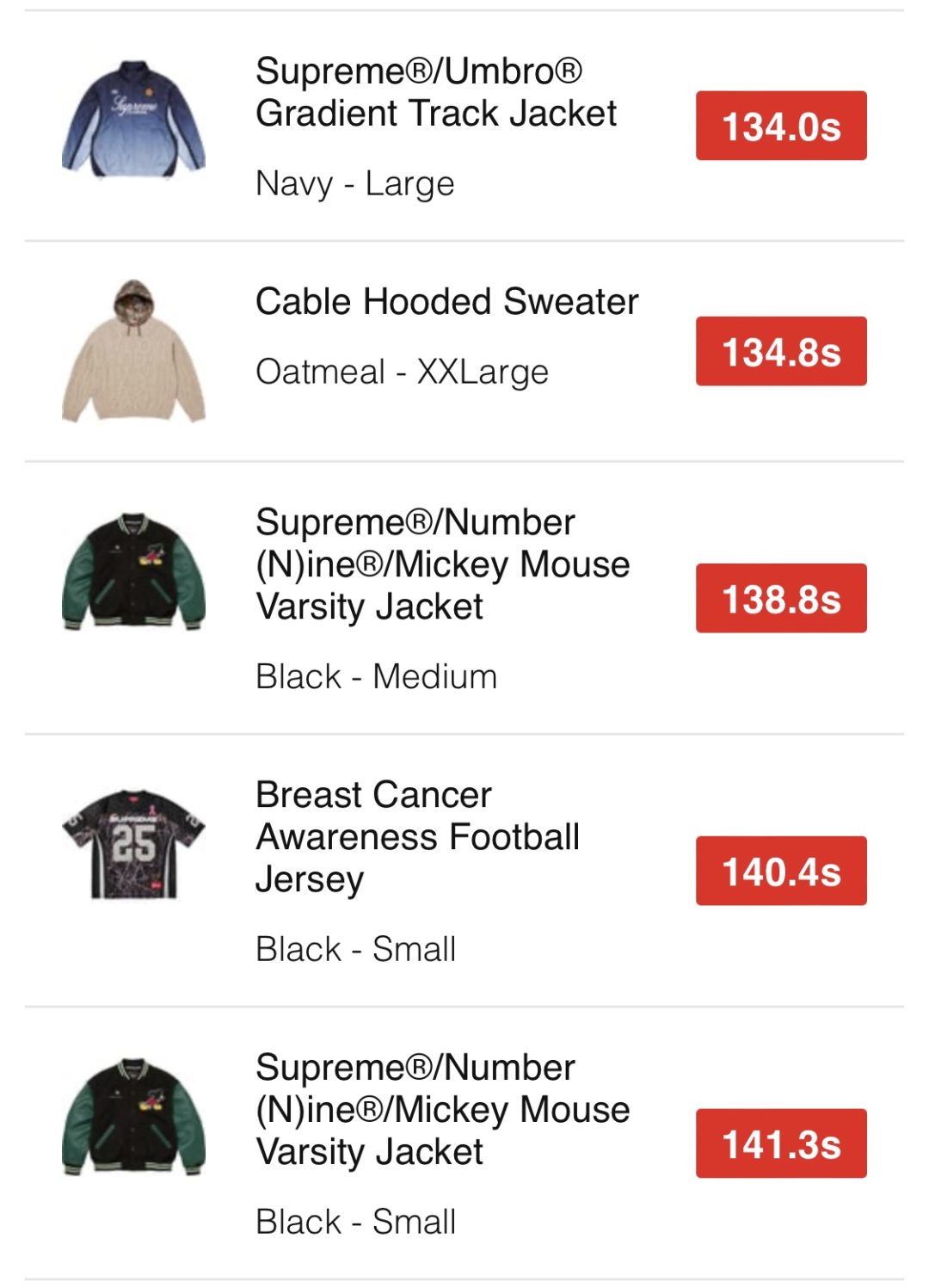929x1288 pixels.
Task: Click Black - Small under the last Varsity Jacket
Action: click(355, 1222)
